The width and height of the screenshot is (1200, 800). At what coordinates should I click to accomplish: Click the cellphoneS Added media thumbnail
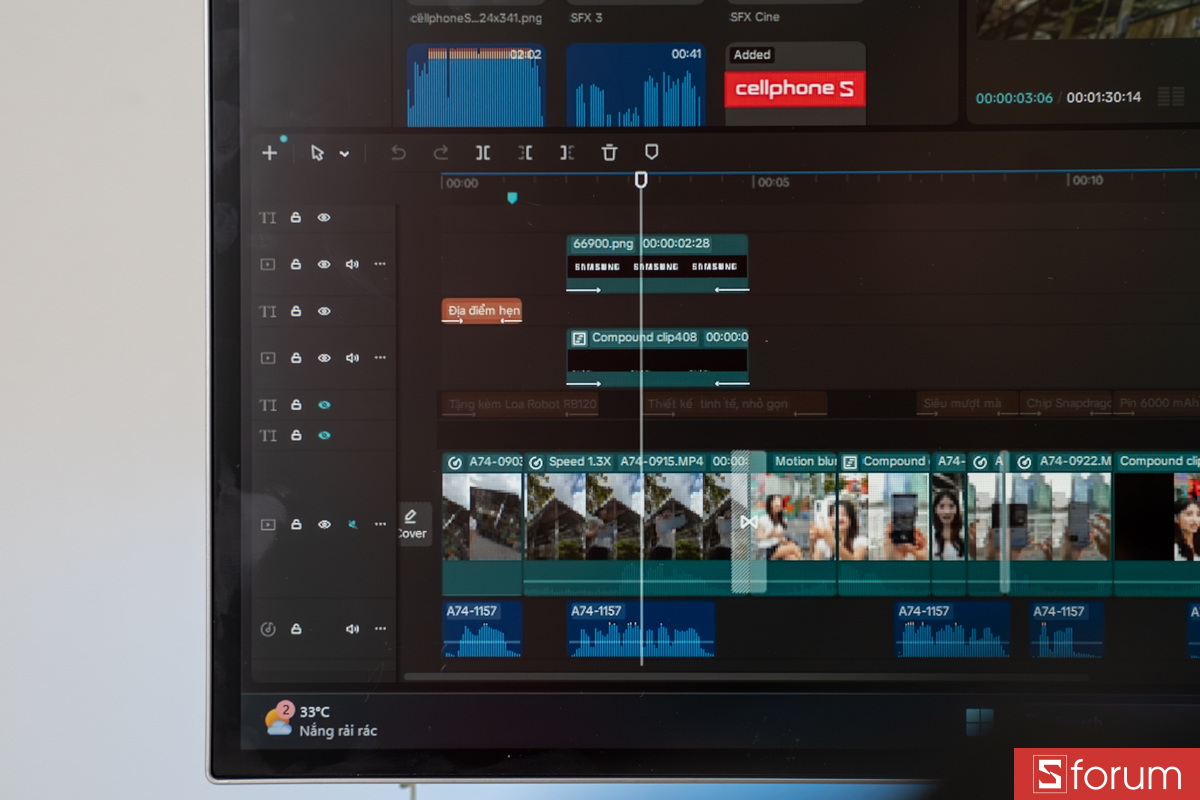(x=795, y=89)
